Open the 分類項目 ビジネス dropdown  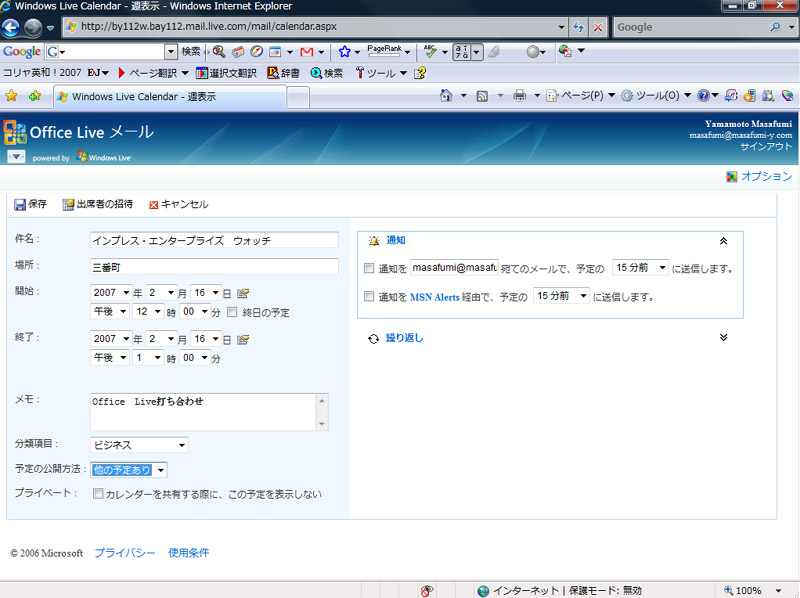tap(139, 445)
